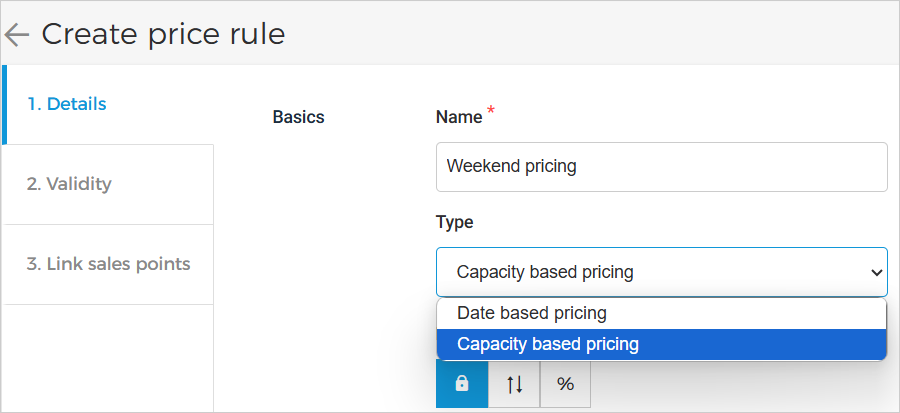Go to the 3. Link sales points step
The width and height of the screenshot is (900, 413).
[108, 264]
